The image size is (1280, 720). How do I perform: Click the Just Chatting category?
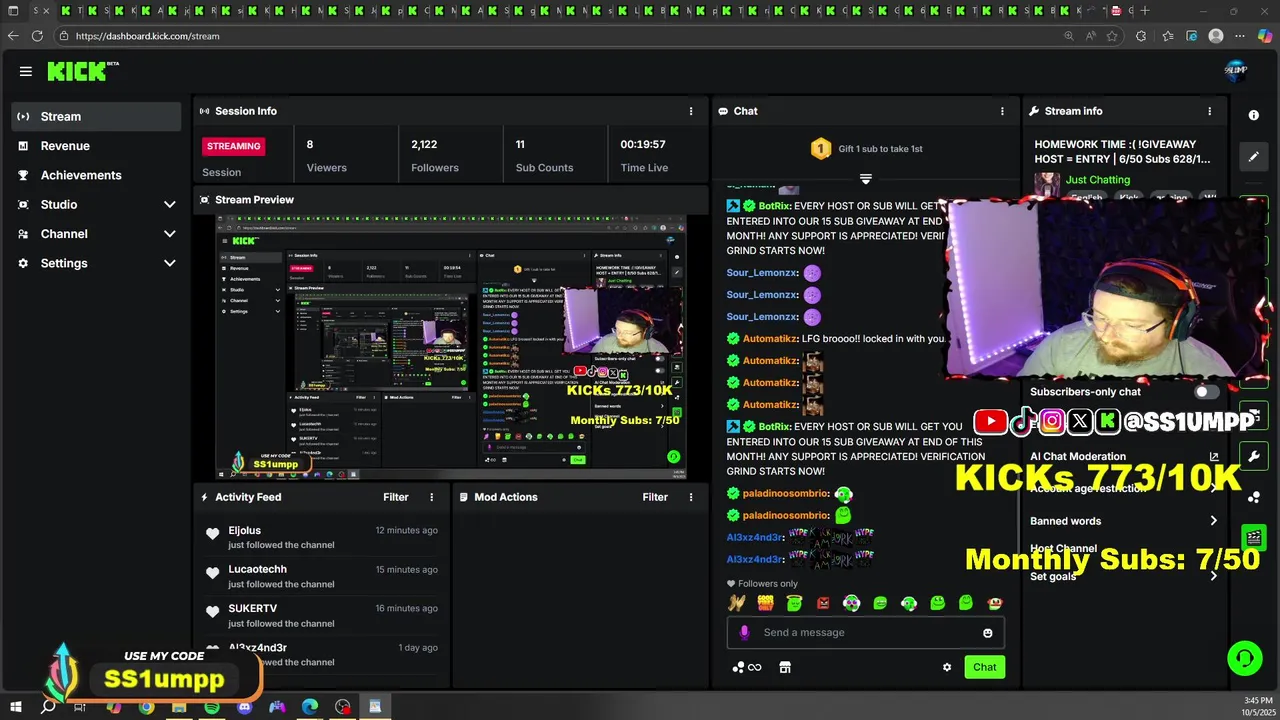click(1098, 180)
